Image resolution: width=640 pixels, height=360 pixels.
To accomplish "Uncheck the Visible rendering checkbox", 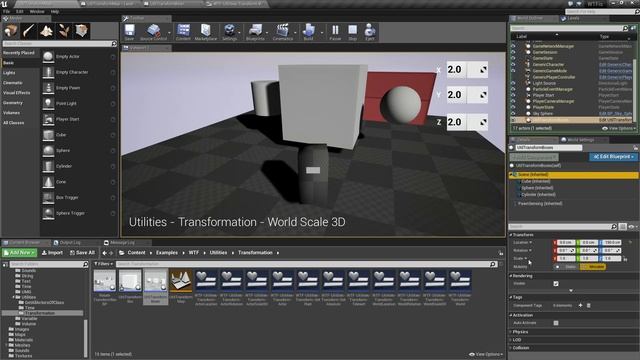I will coord(556,283).
